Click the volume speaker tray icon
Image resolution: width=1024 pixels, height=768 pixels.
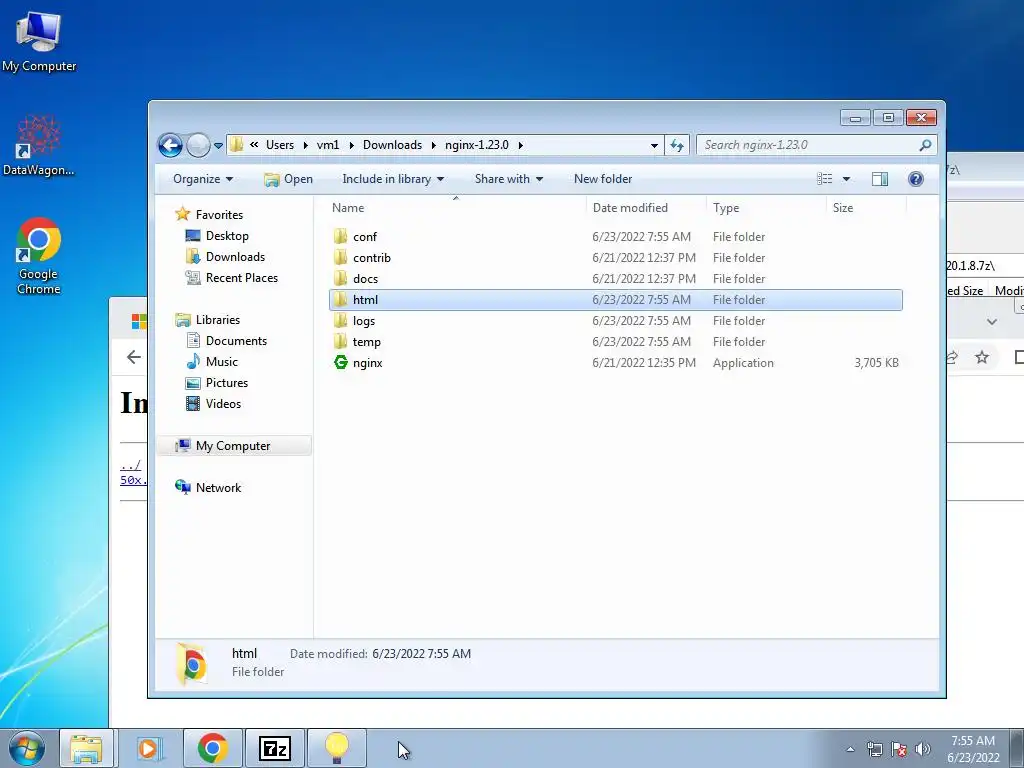922,749
